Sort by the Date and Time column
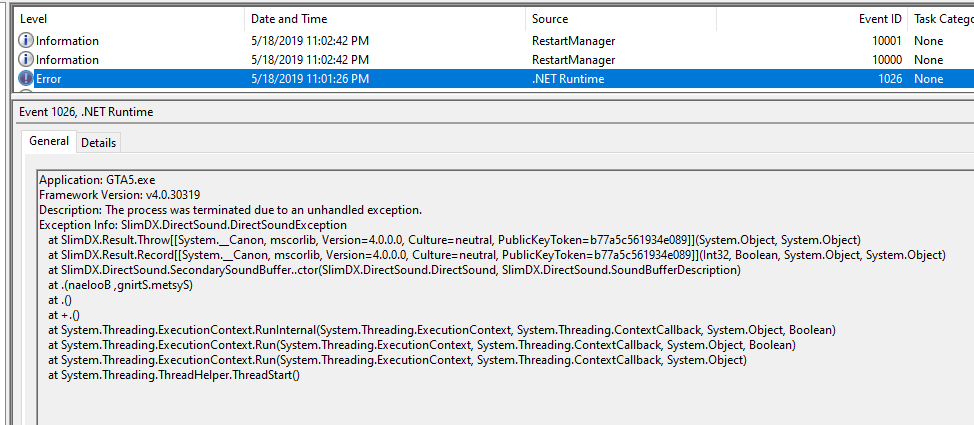Screen dimensions: 974x425 [x=291, y=19]
